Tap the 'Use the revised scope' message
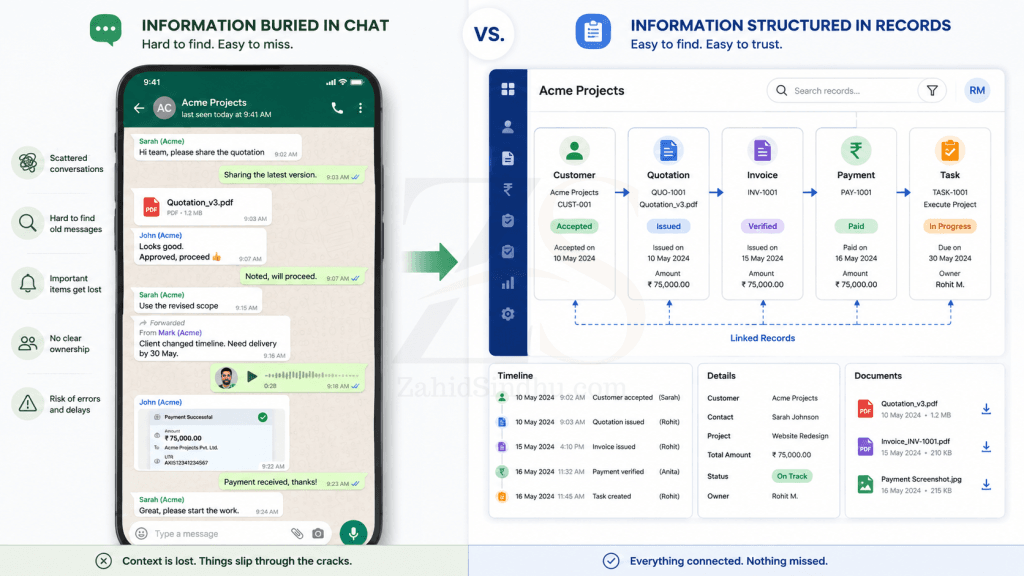The width and height of the screenshot is (1024, 576). (197, 300)
